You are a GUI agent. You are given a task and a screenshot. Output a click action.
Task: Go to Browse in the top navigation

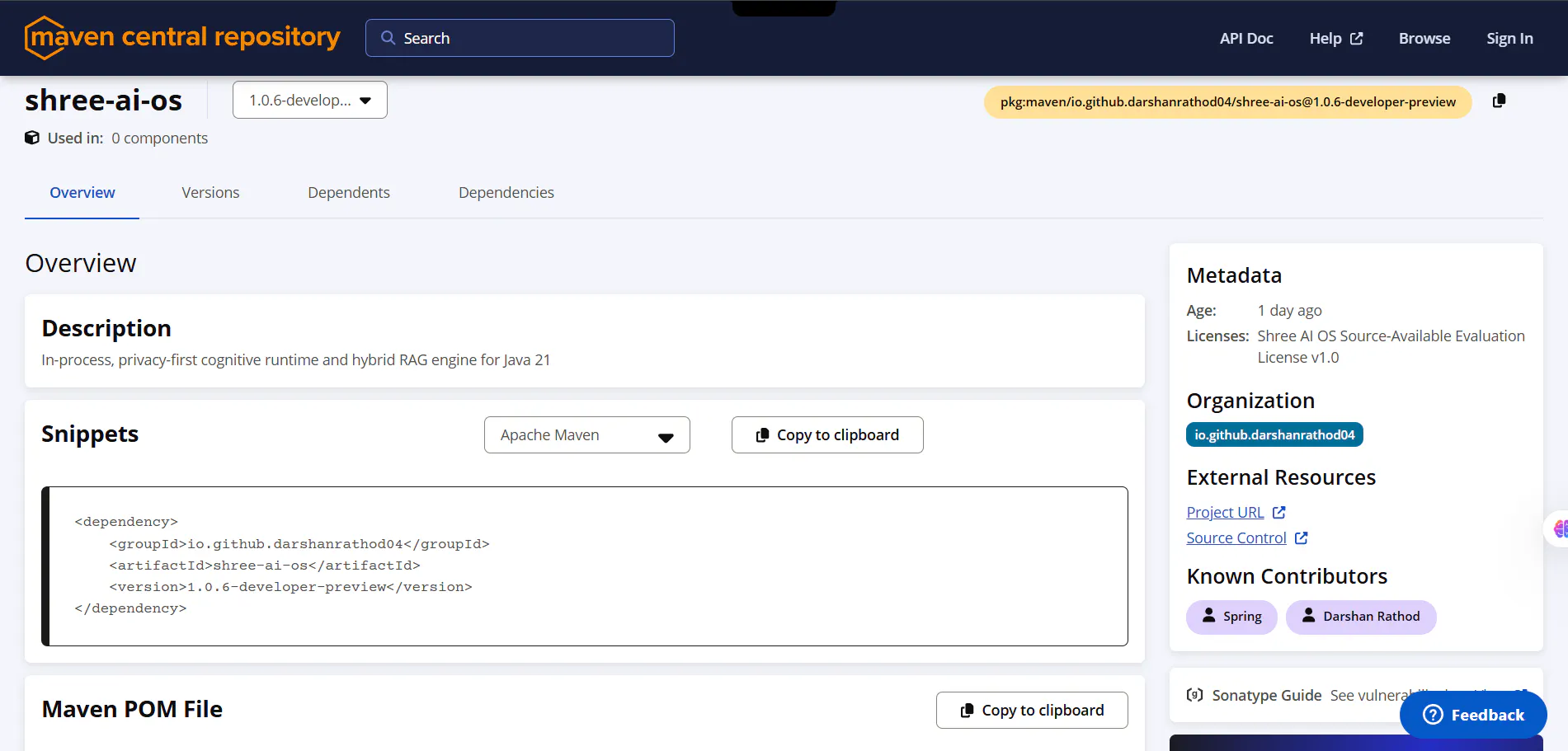click(x=1424, y=39)
